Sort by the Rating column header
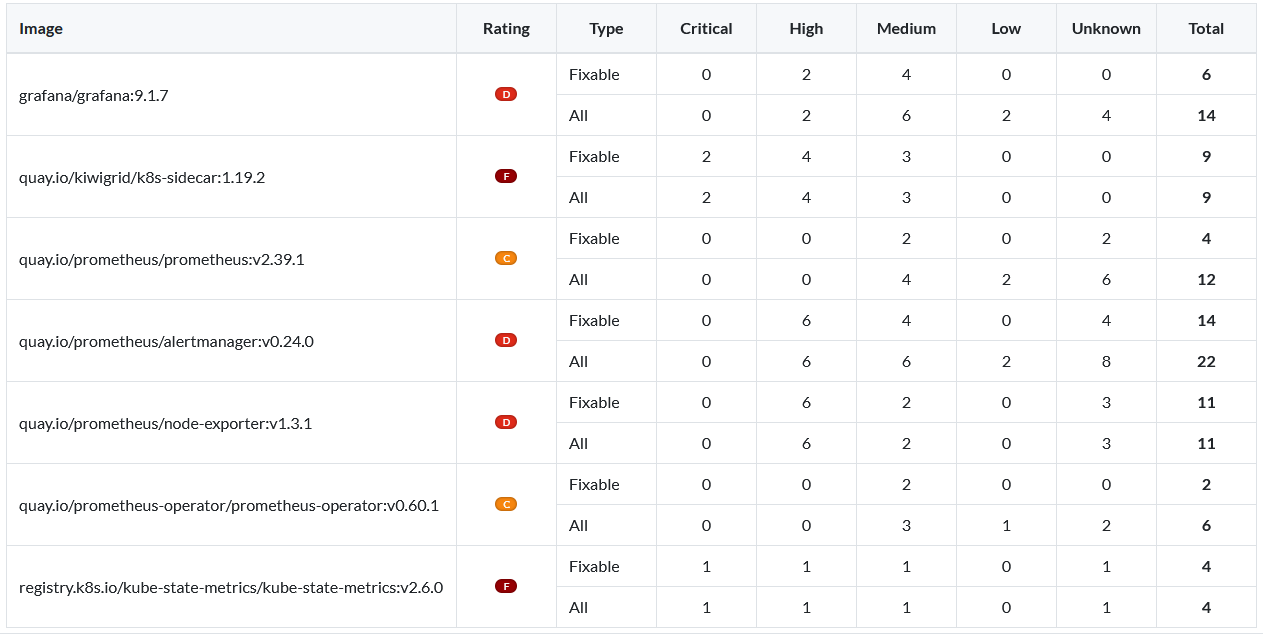 coord(506,28)
